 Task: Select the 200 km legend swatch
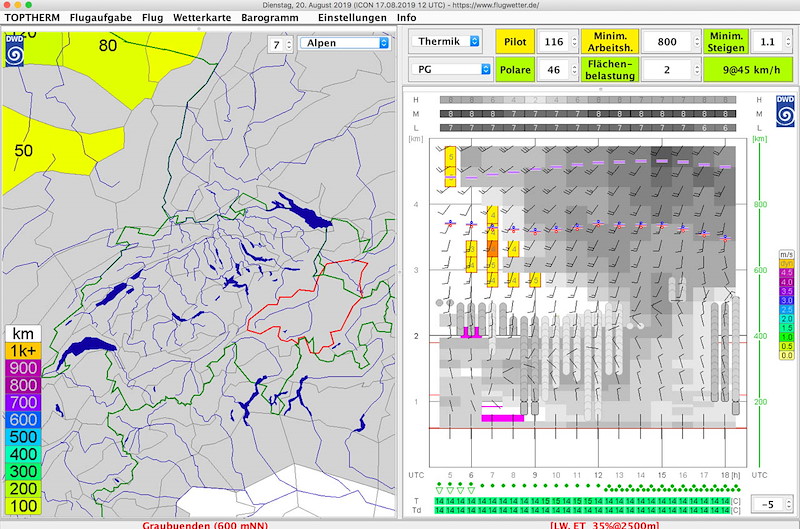(23, 489)
